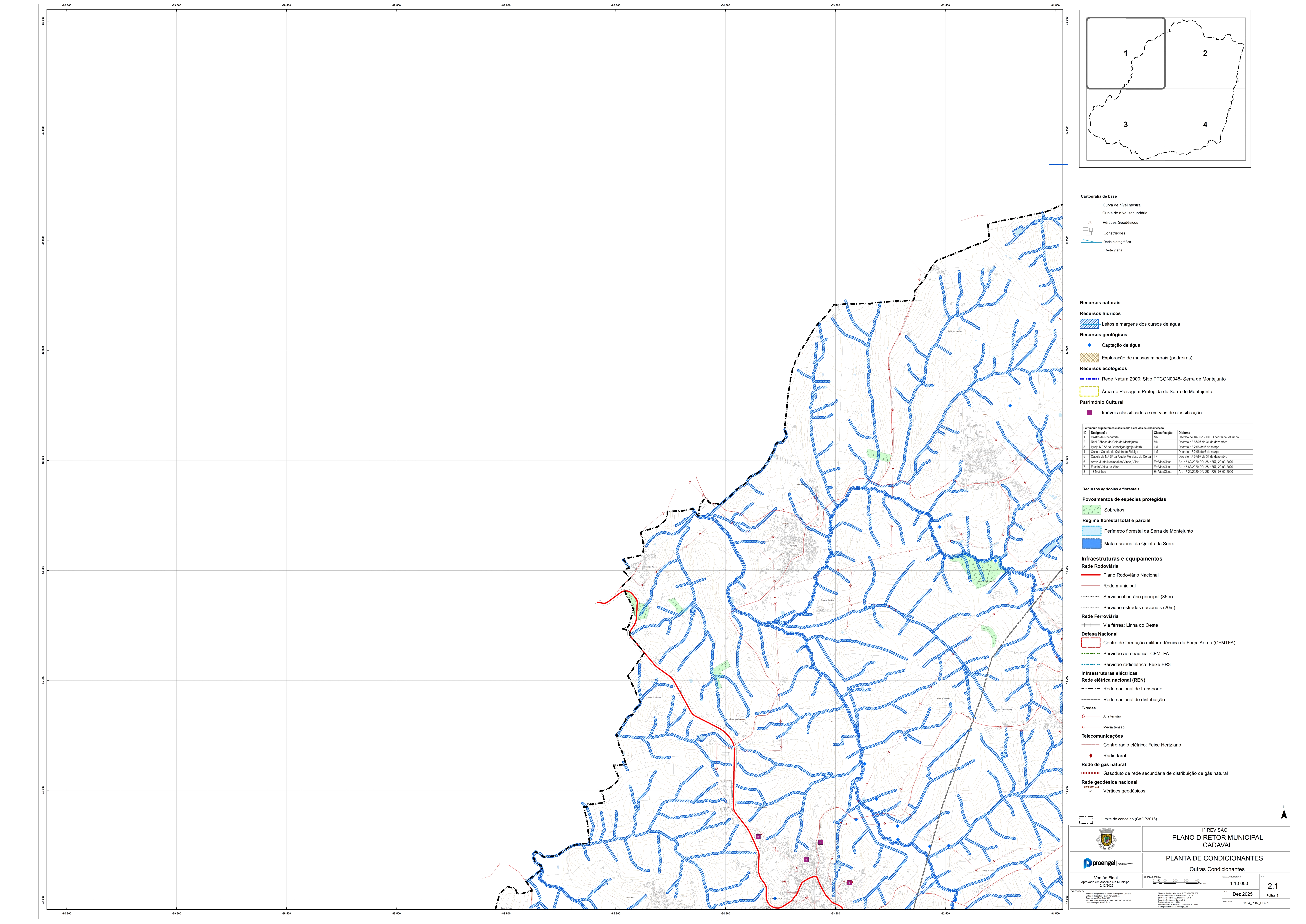Click the 'Recursos naturais' legend heading

click(1100, 303)
